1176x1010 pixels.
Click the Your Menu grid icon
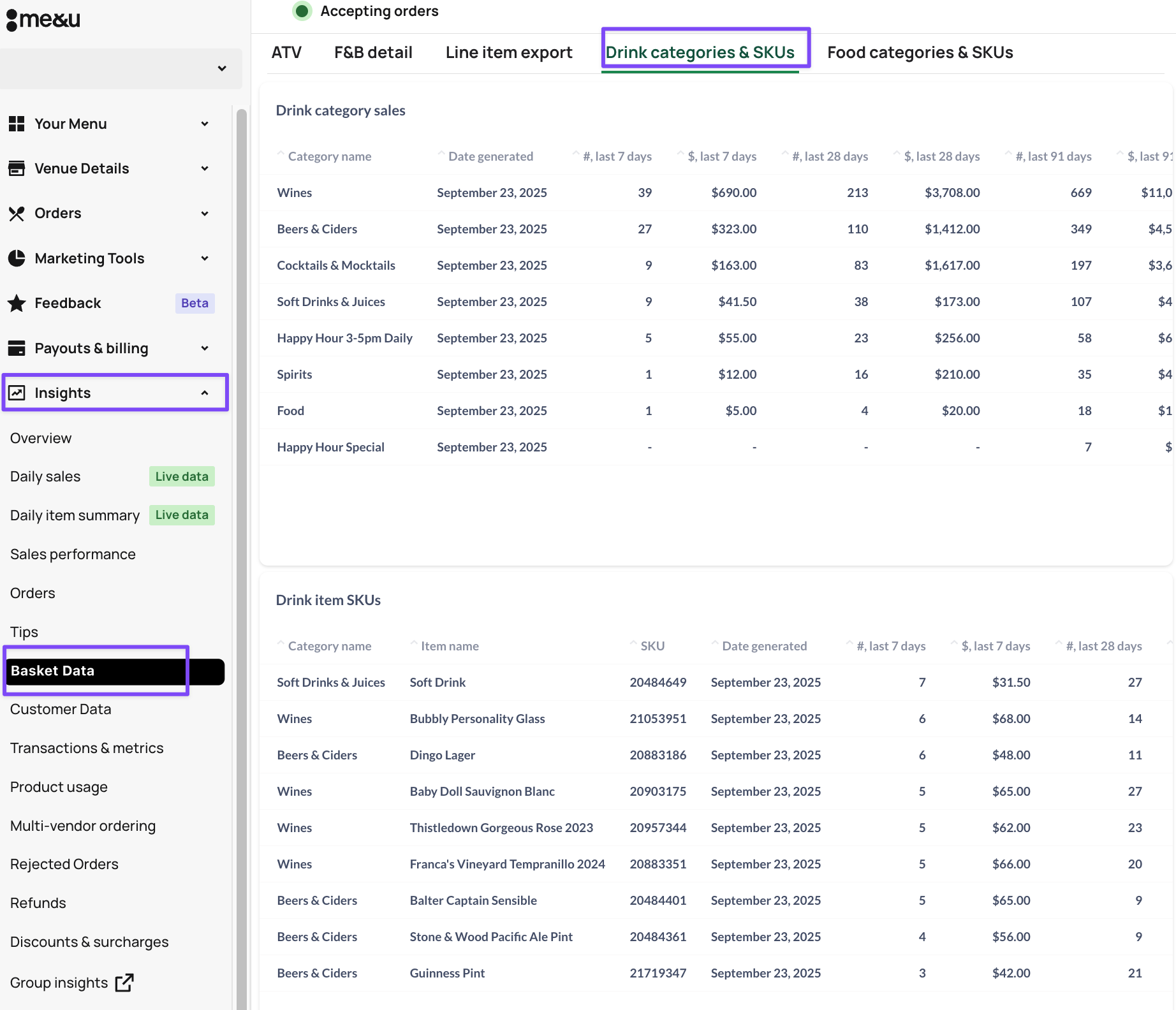(x=17, y=124)
